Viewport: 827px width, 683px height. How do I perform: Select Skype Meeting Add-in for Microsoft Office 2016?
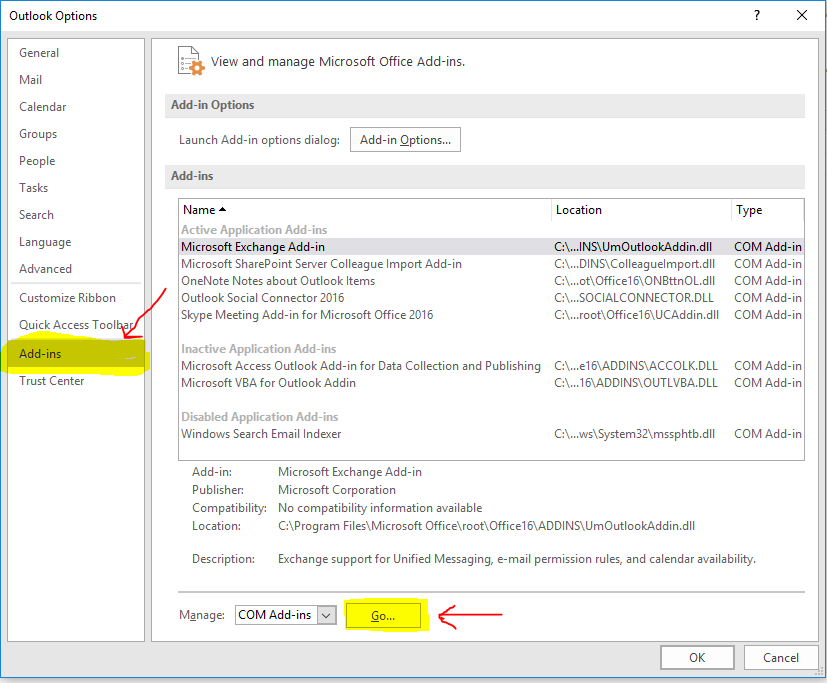coord(491,315)
